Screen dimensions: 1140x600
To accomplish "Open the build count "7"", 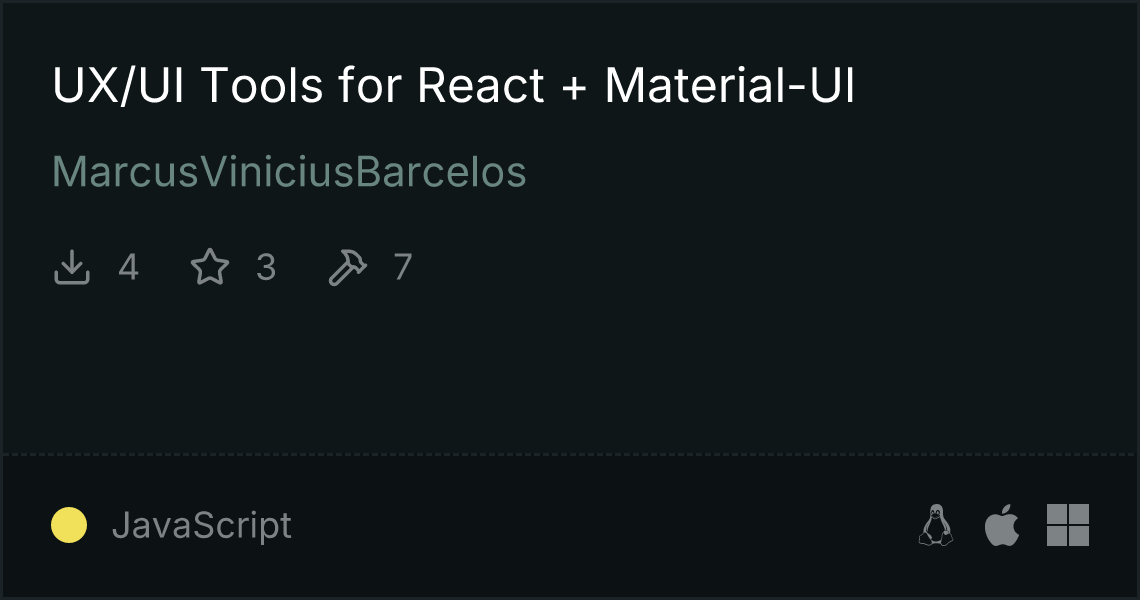I will [x=403, y=266].
